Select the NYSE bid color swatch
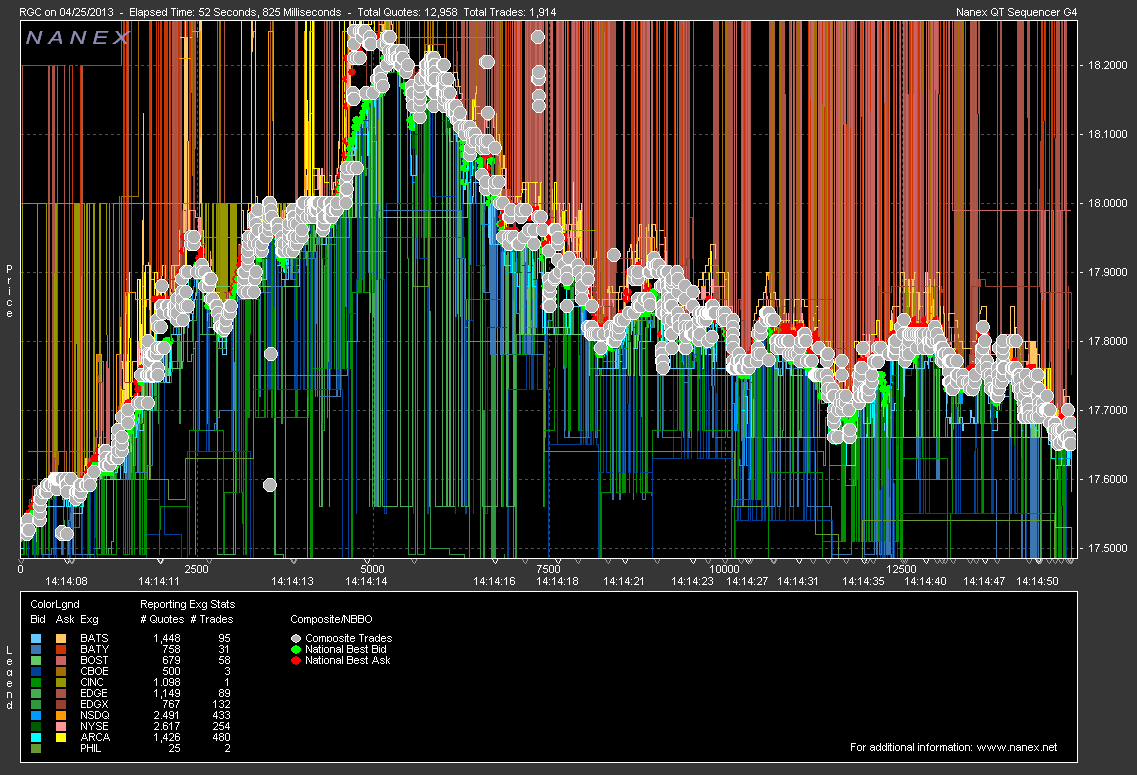 [36, 726]
